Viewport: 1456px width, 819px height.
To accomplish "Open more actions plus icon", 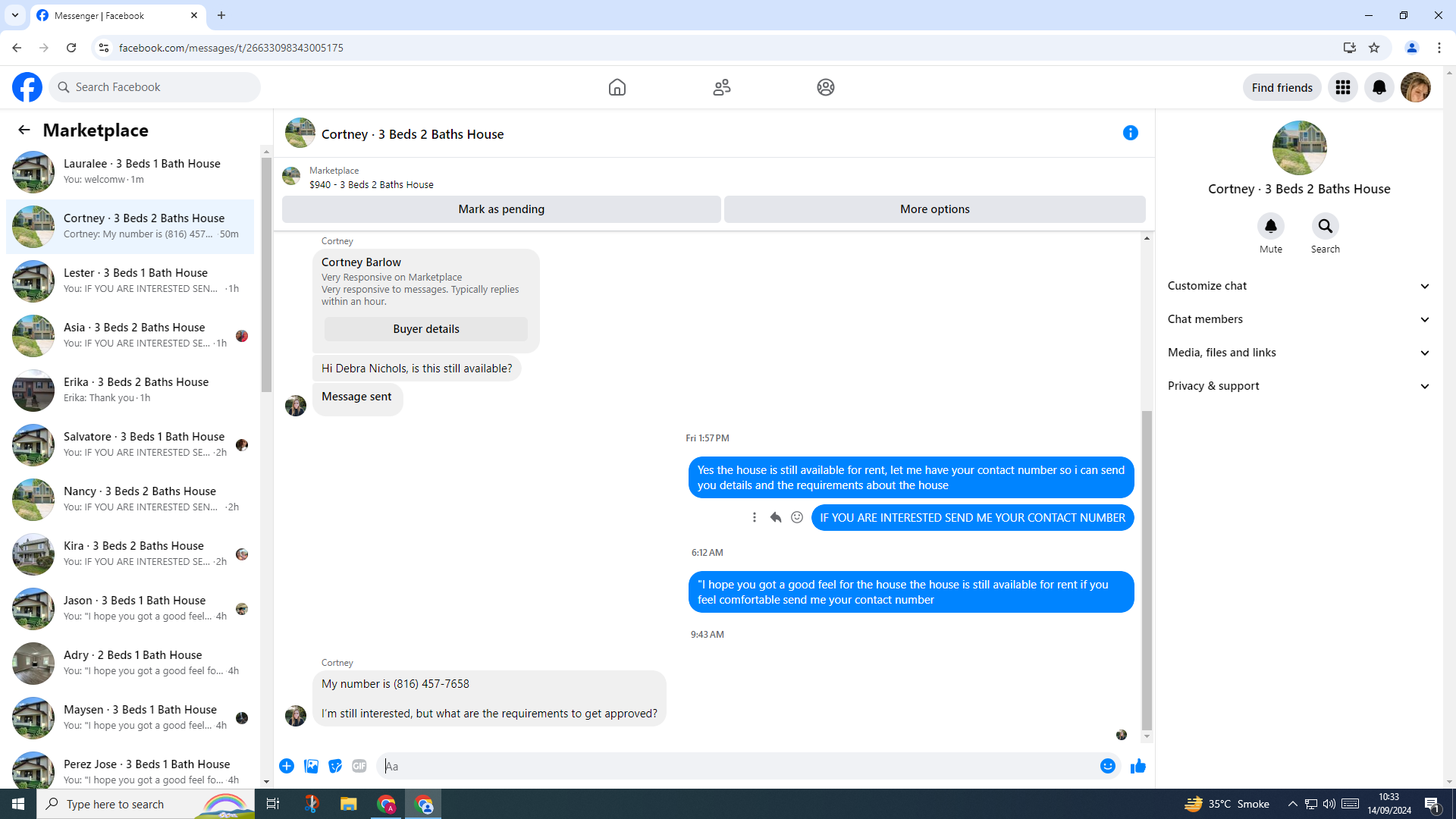I will (287, 766).
